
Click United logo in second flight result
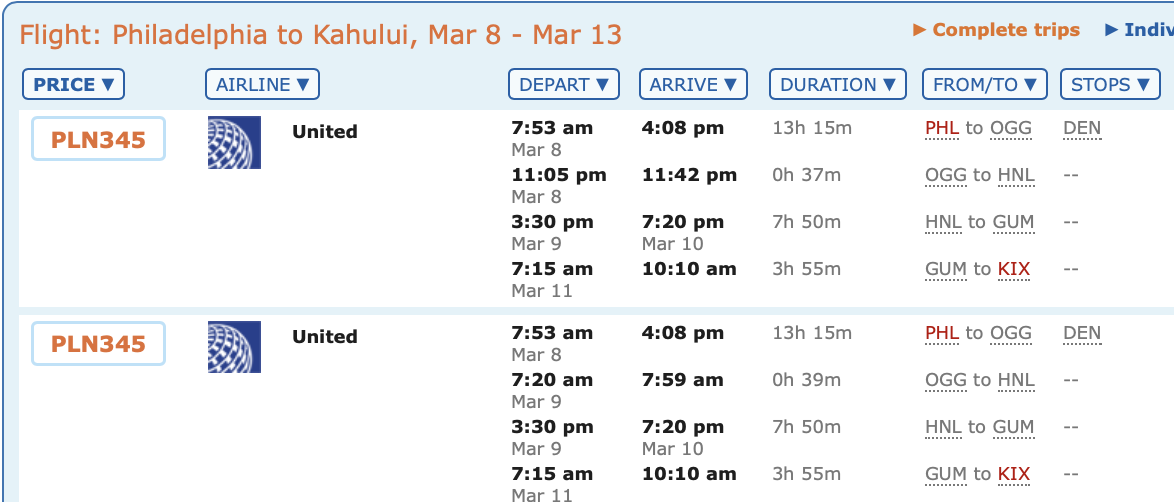pyautogui.click(x=234, y=347)
